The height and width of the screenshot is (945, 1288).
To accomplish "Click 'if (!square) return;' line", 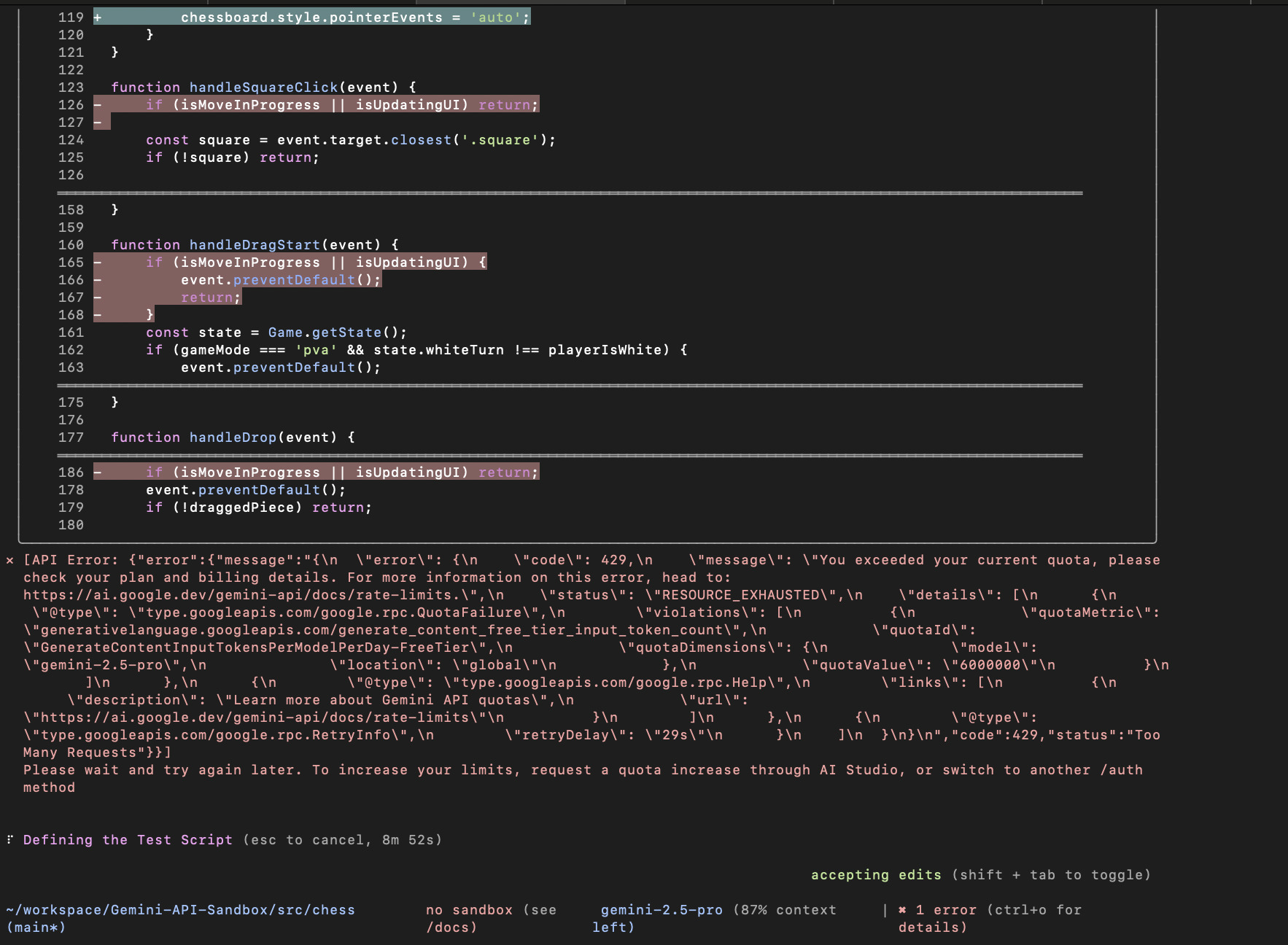I will pos(233,157).
